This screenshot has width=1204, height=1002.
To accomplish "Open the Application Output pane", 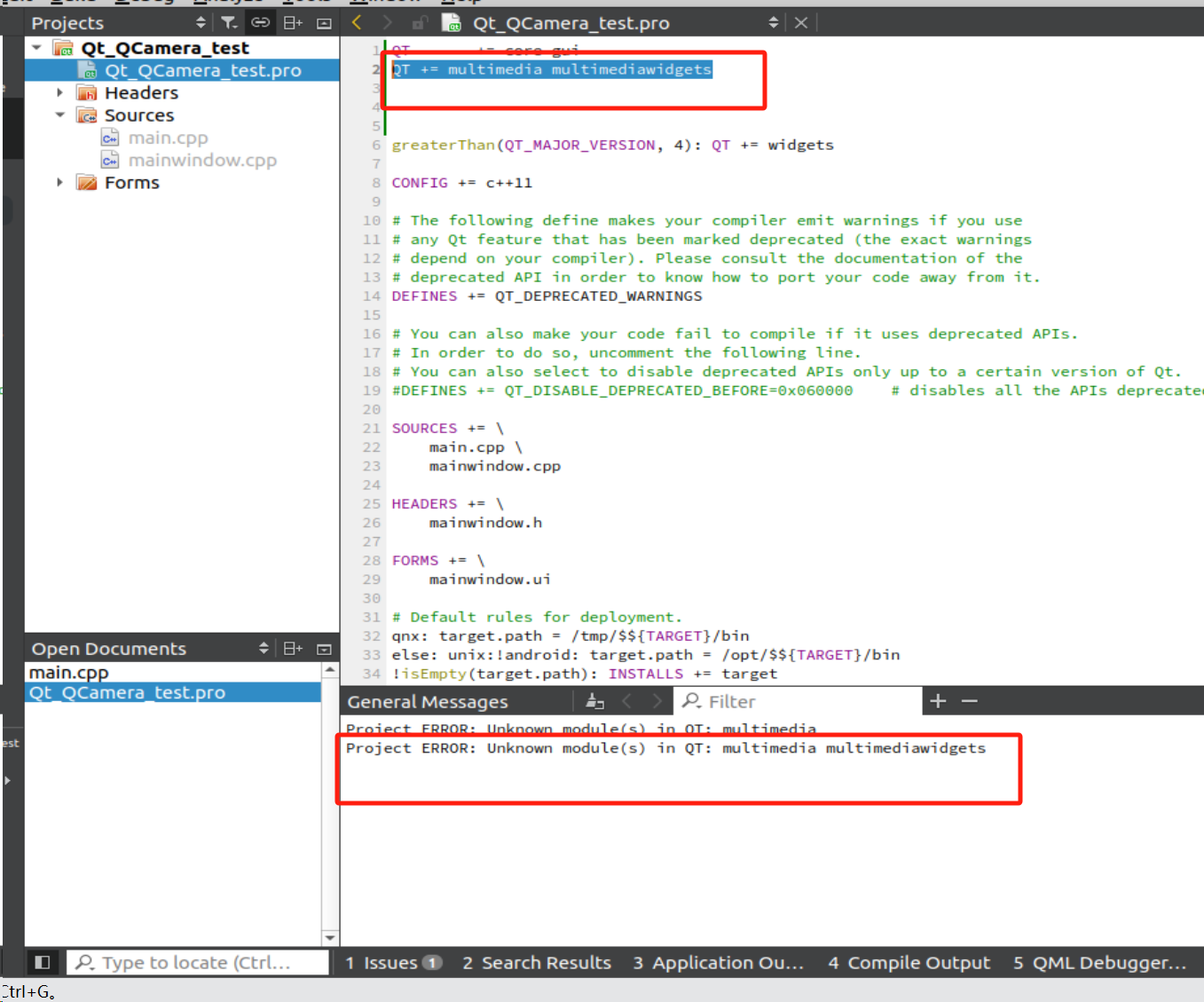I will (x=718, y=963).
